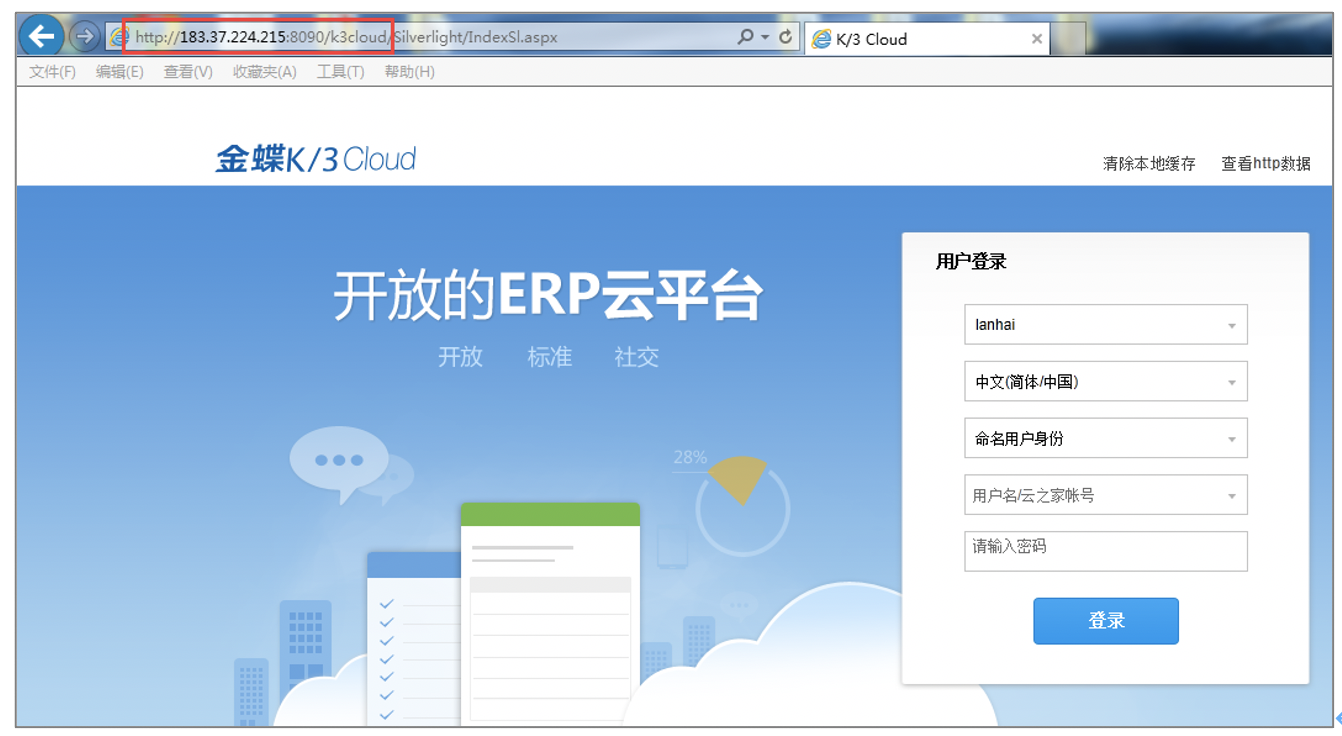1342x736 pixels.
Task: Click the 用户名/云之家帐号 username field
Action: click(1106, 495)
